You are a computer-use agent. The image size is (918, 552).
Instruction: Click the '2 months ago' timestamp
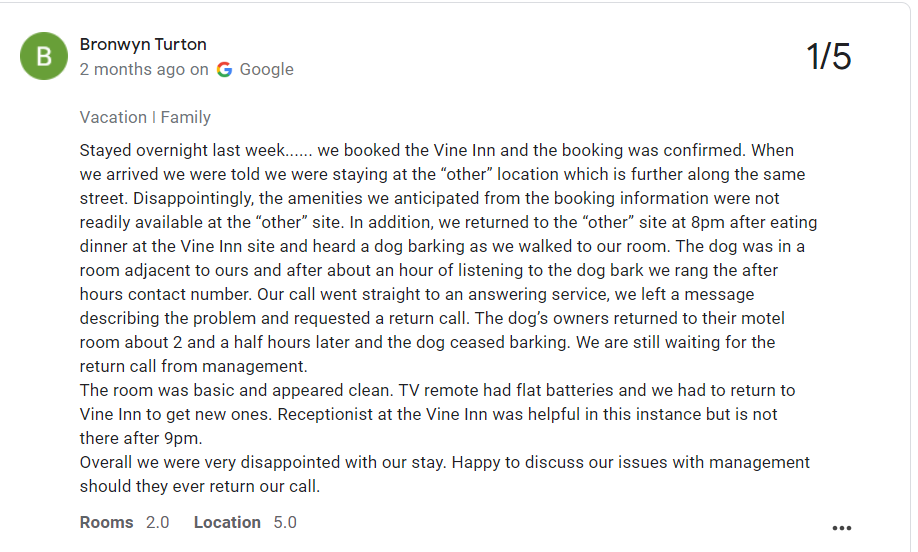[132, 69]
